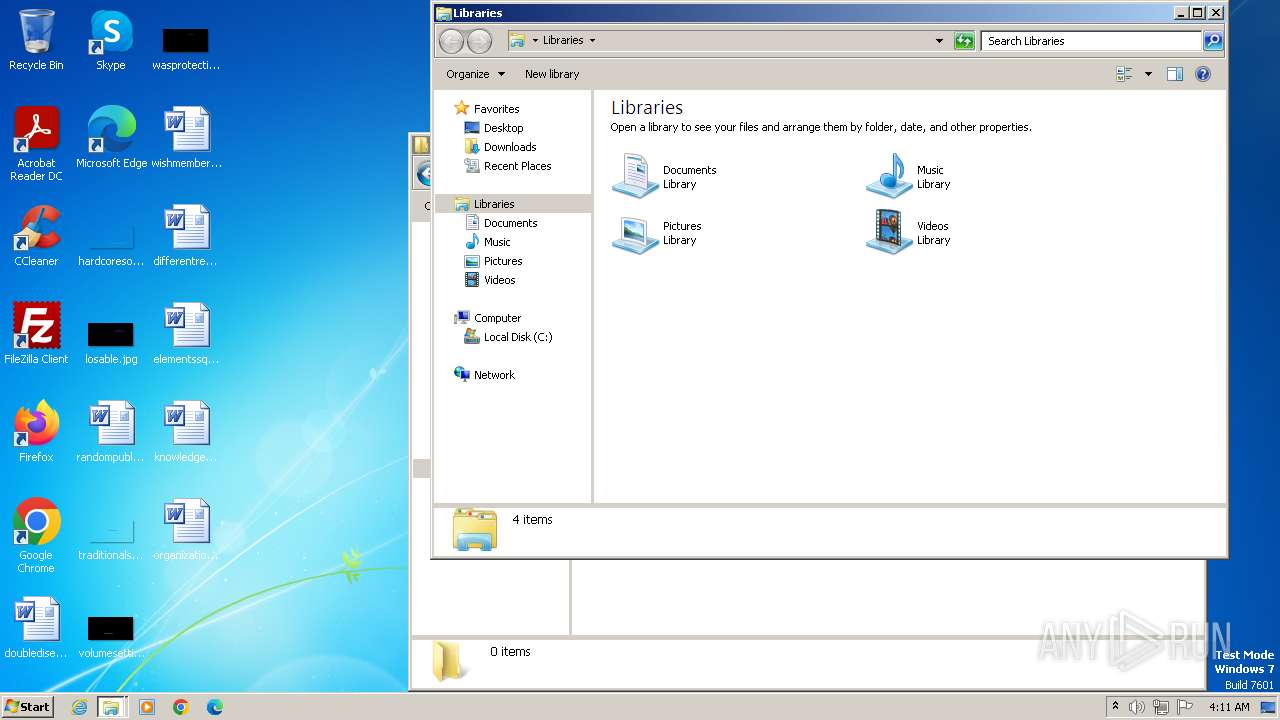1280x720 pixels.
Task: Select the volumesetti desktop file
Action: click(x=111, y=636)
